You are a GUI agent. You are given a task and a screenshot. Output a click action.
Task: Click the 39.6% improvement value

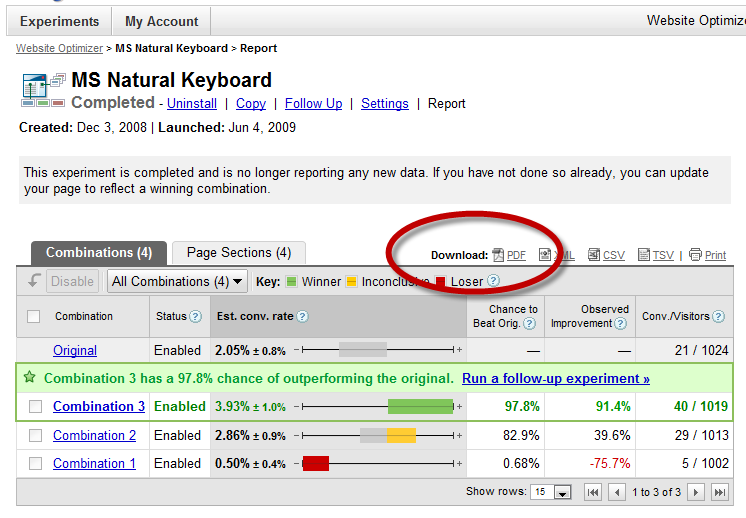point(612,435)
